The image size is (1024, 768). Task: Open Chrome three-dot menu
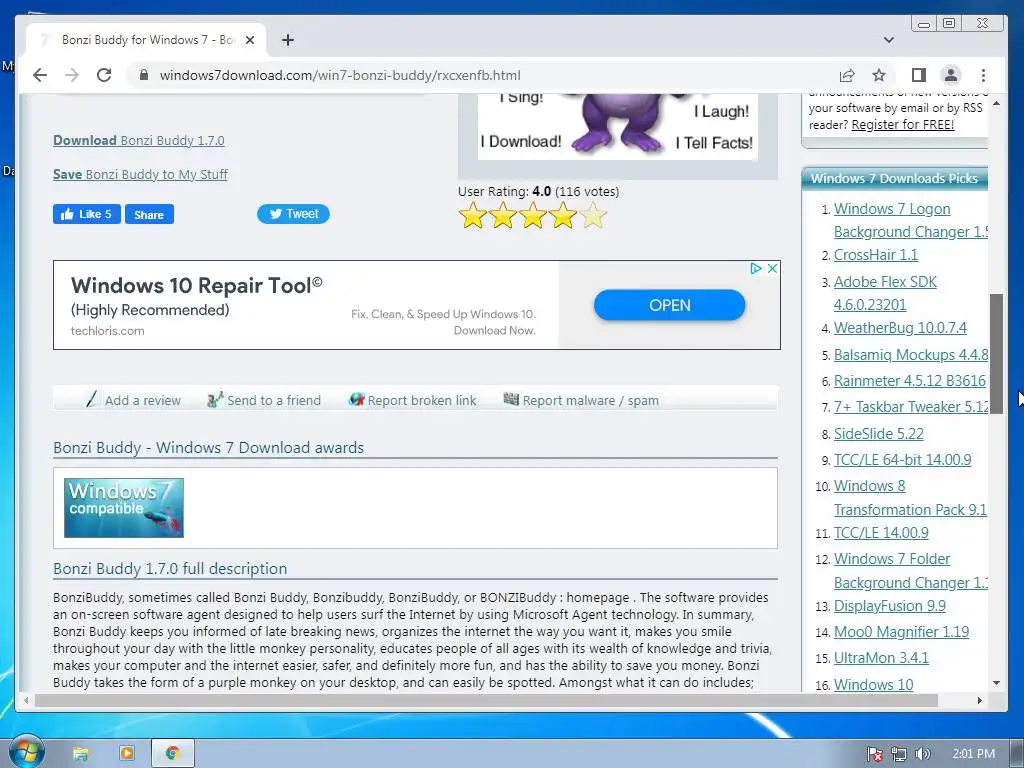pos(983,75)
